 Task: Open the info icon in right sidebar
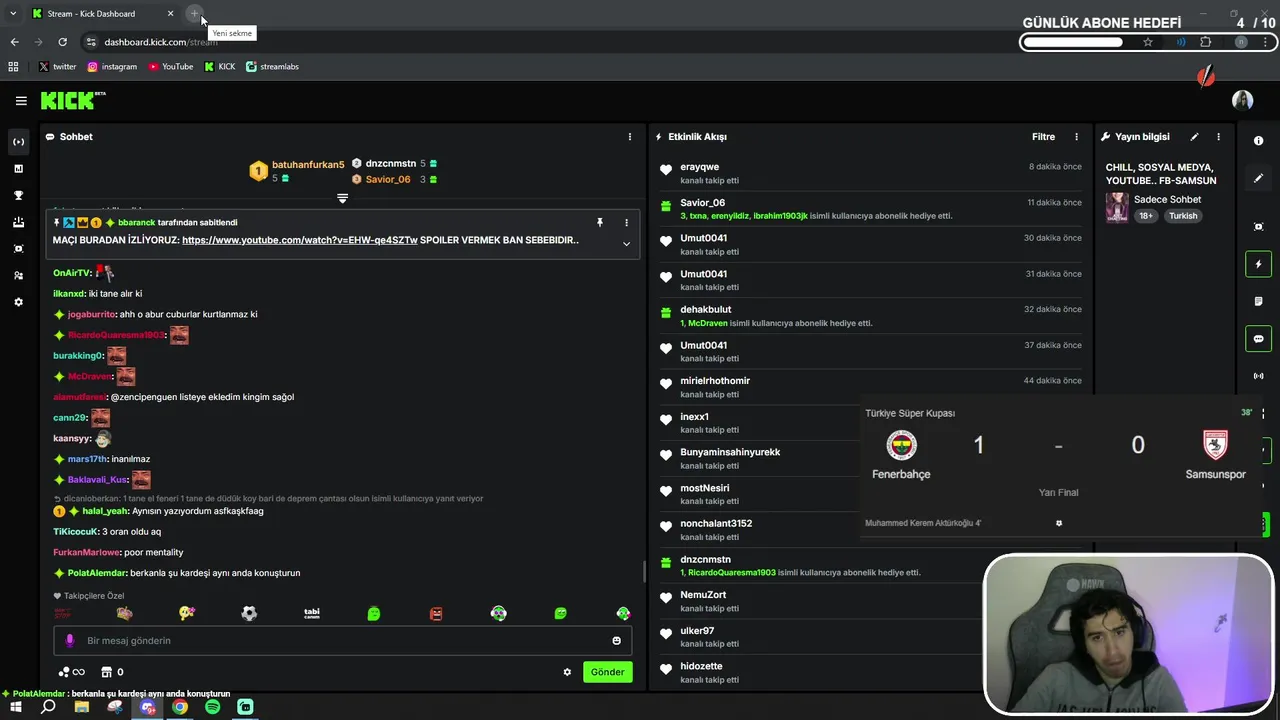pos(1258,141)
